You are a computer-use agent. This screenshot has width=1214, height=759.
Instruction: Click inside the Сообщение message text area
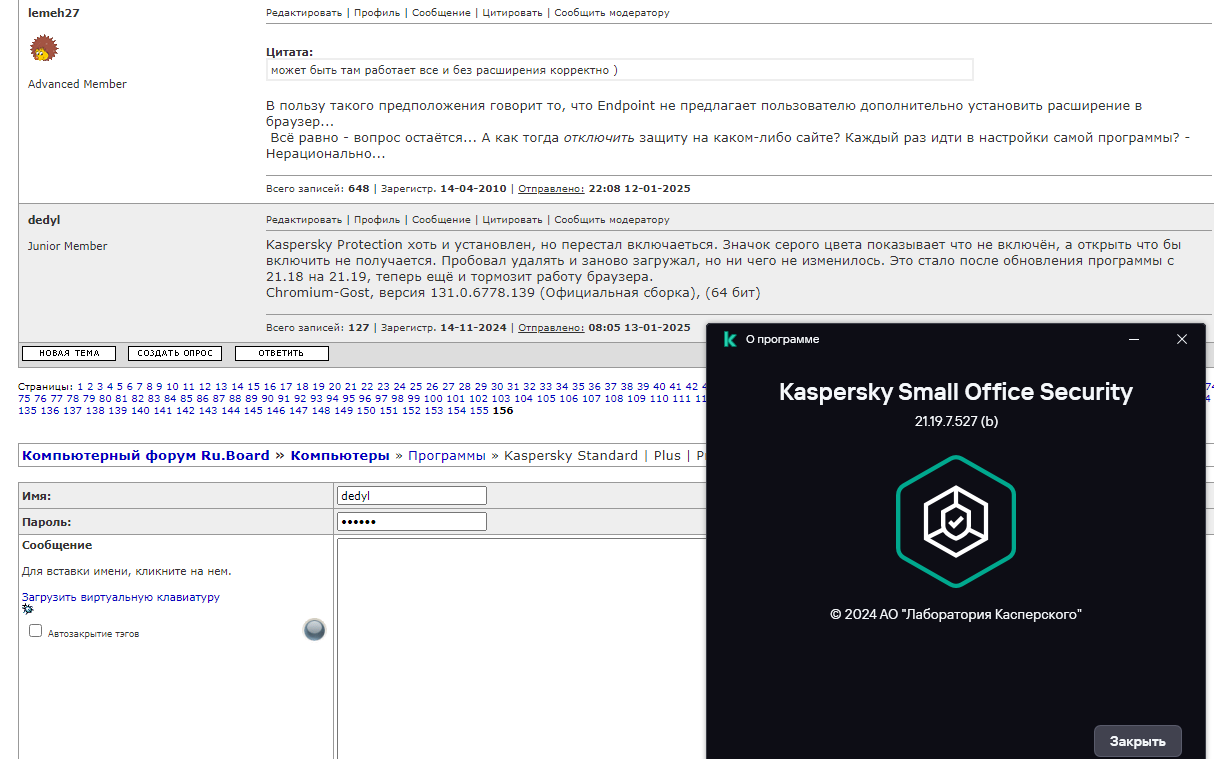(521, 647)
